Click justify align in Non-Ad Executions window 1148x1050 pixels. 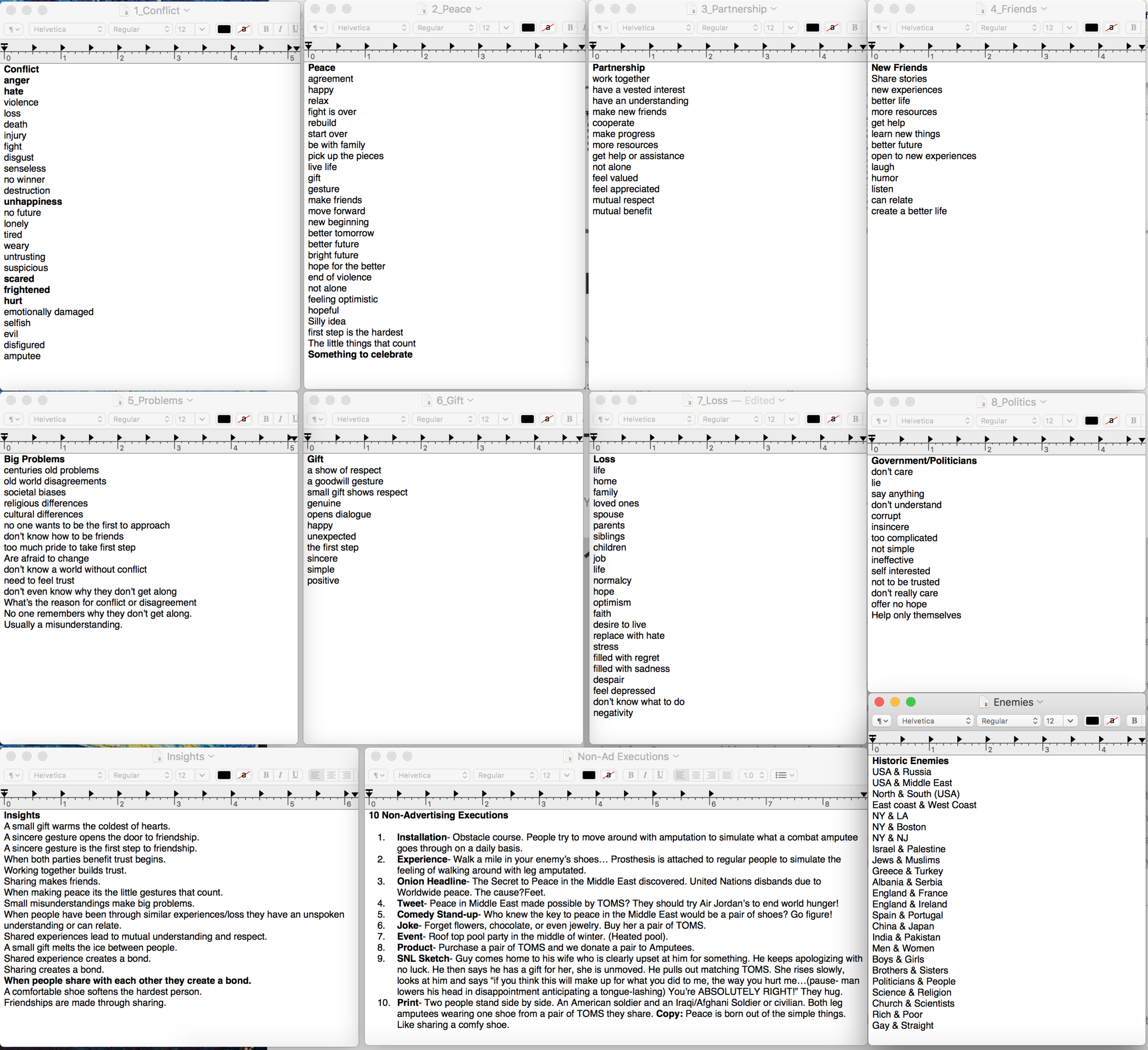[726, 775]
